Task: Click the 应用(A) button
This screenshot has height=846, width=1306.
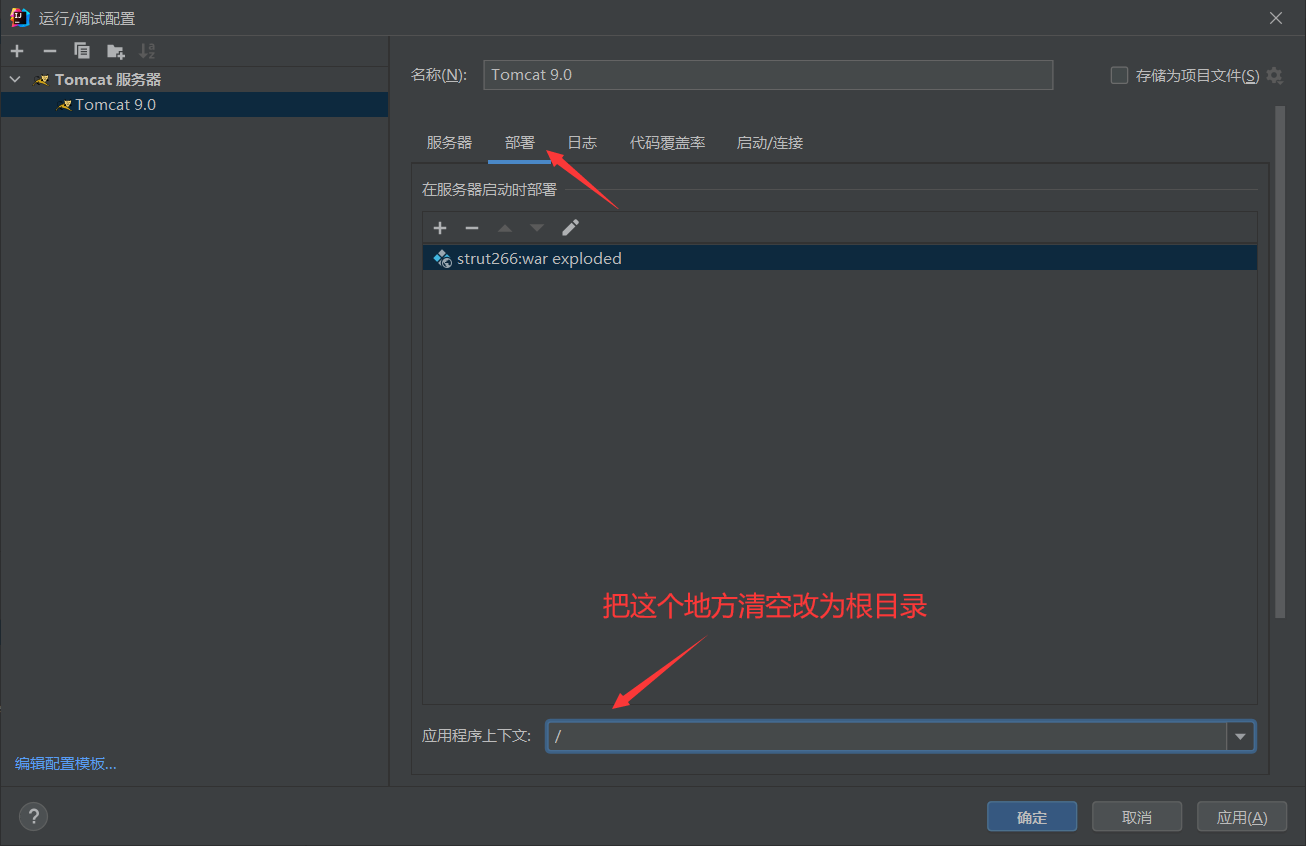Action: pos(1242,817)
